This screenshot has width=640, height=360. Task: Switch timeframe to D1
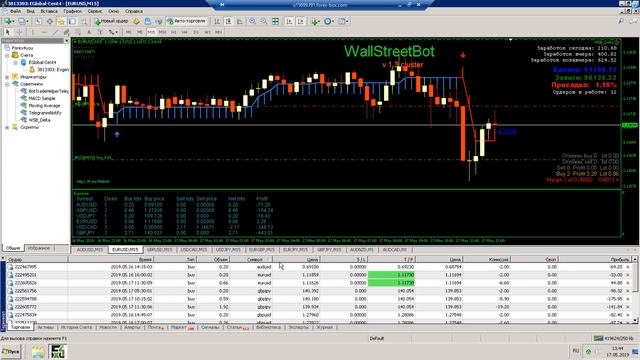[x=196, y=32]
